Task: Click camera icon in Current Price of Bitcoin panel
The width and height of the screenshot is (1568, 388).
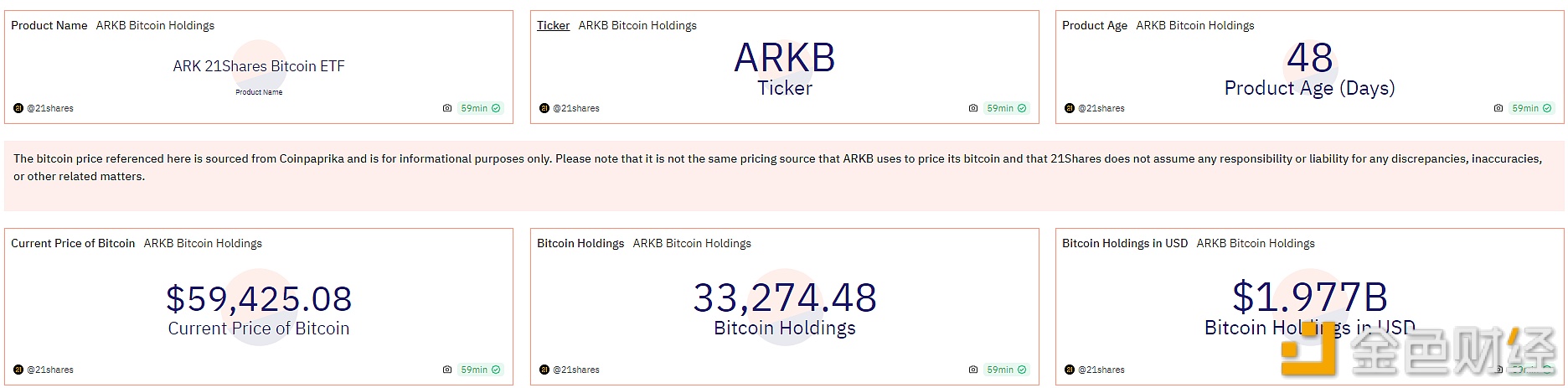Action: [x=447, y=370]
